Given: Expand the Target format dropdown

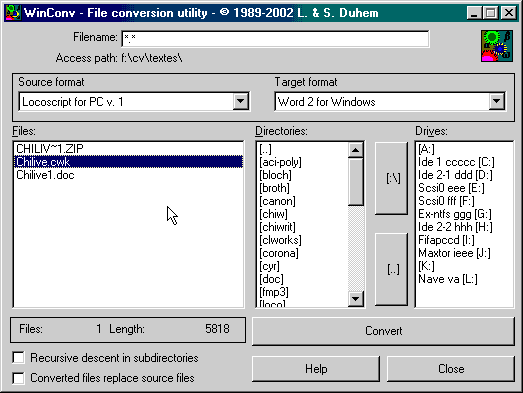Looking at the screenshot, I should click(x=497, y=101).
